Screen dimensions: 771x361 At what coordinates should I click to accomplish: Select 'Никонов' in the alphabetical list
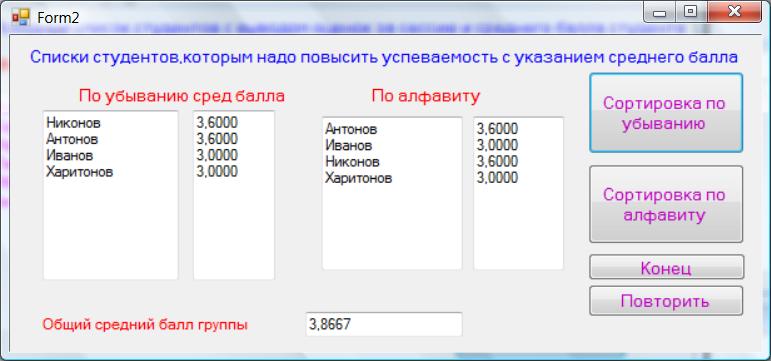tap(352, 161)
